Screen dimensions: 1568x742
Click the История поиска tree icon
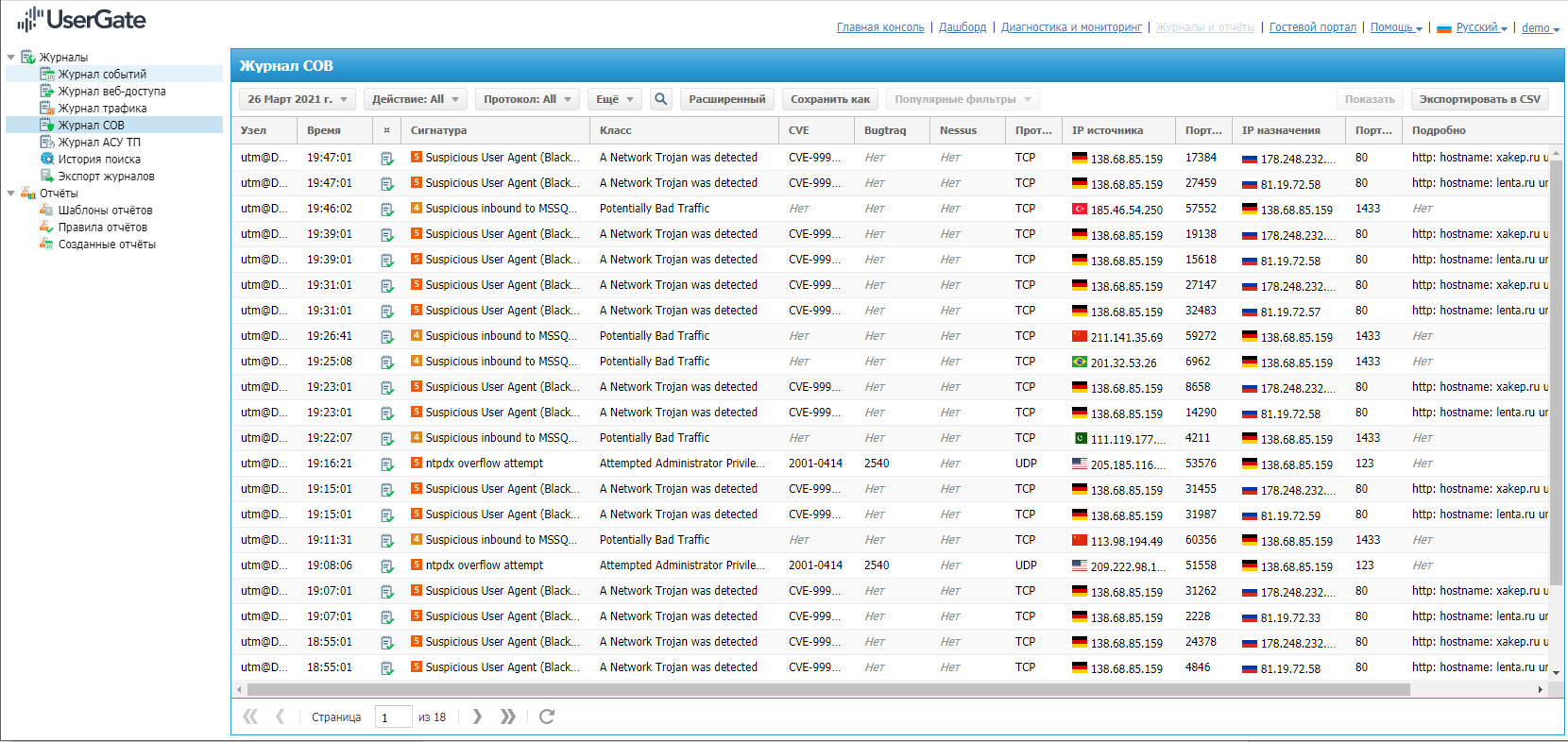47,159
